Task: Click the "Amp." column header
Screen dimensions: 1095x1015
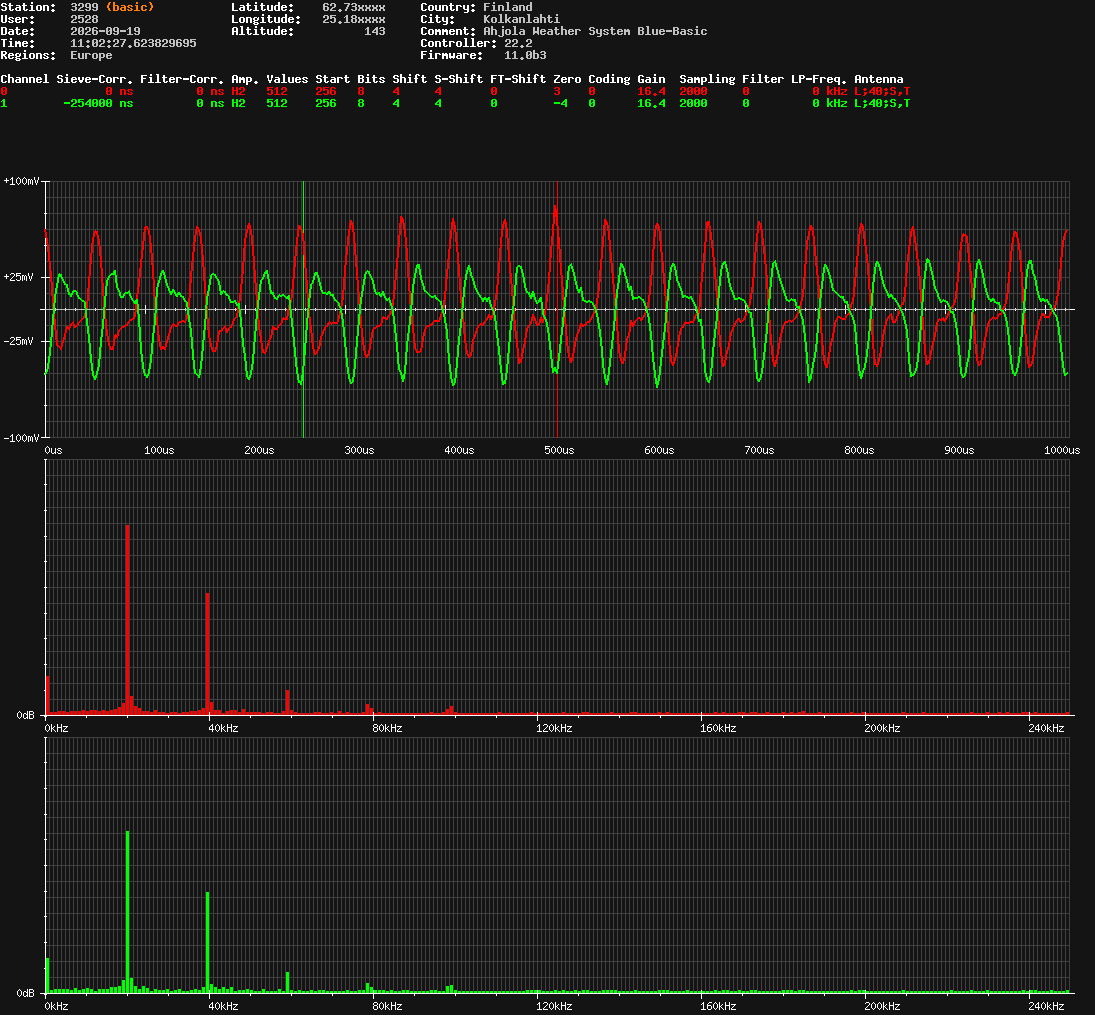Action: [x=245, y=79]
